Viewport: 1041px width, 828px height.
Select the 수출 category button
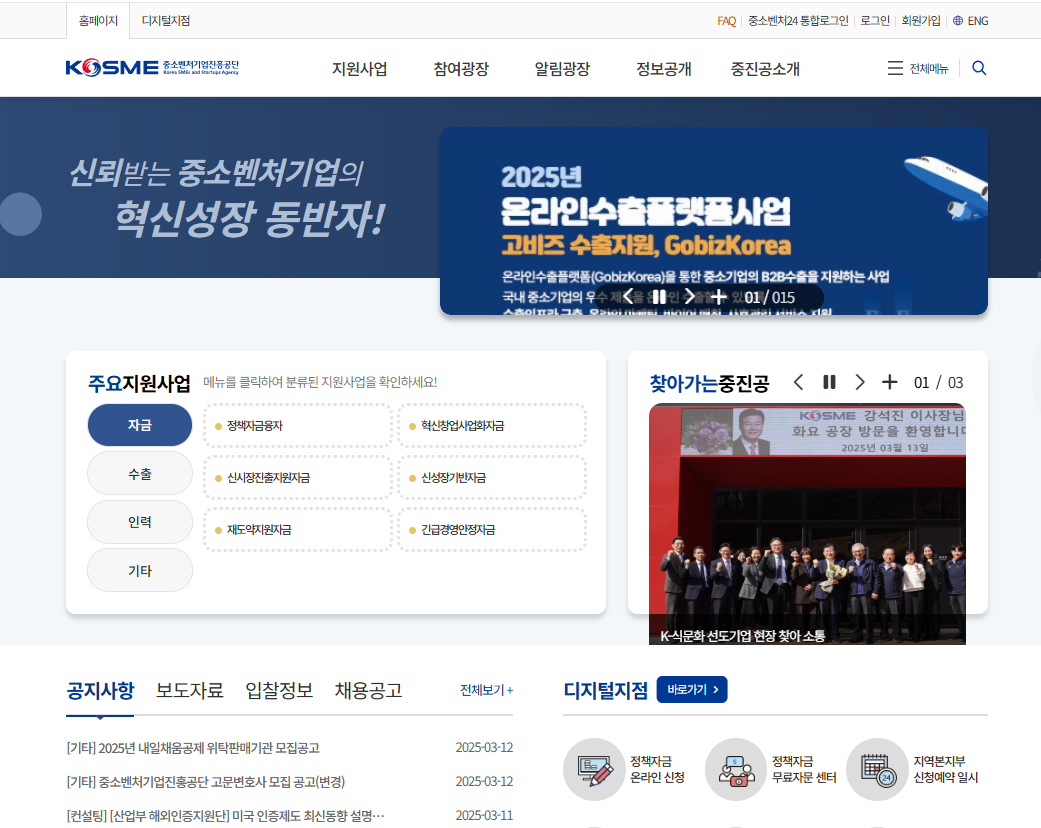tap(140, 473)
